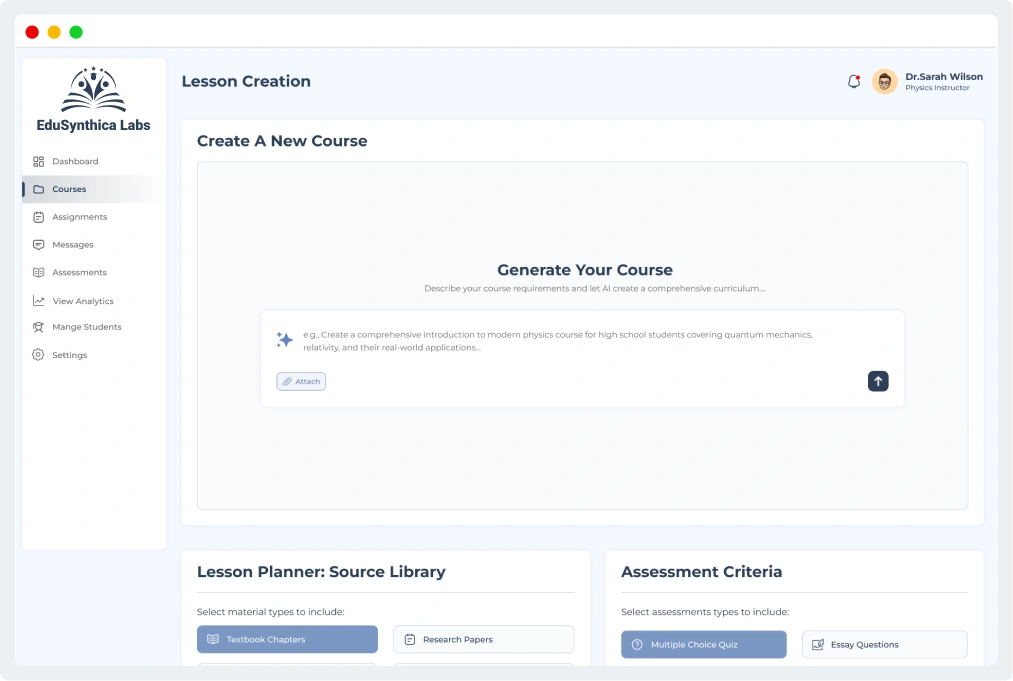Click the View Analytics chart icon
This screenshot has height=681, width=1013.
pyautogui.click(x=38, y=301)
